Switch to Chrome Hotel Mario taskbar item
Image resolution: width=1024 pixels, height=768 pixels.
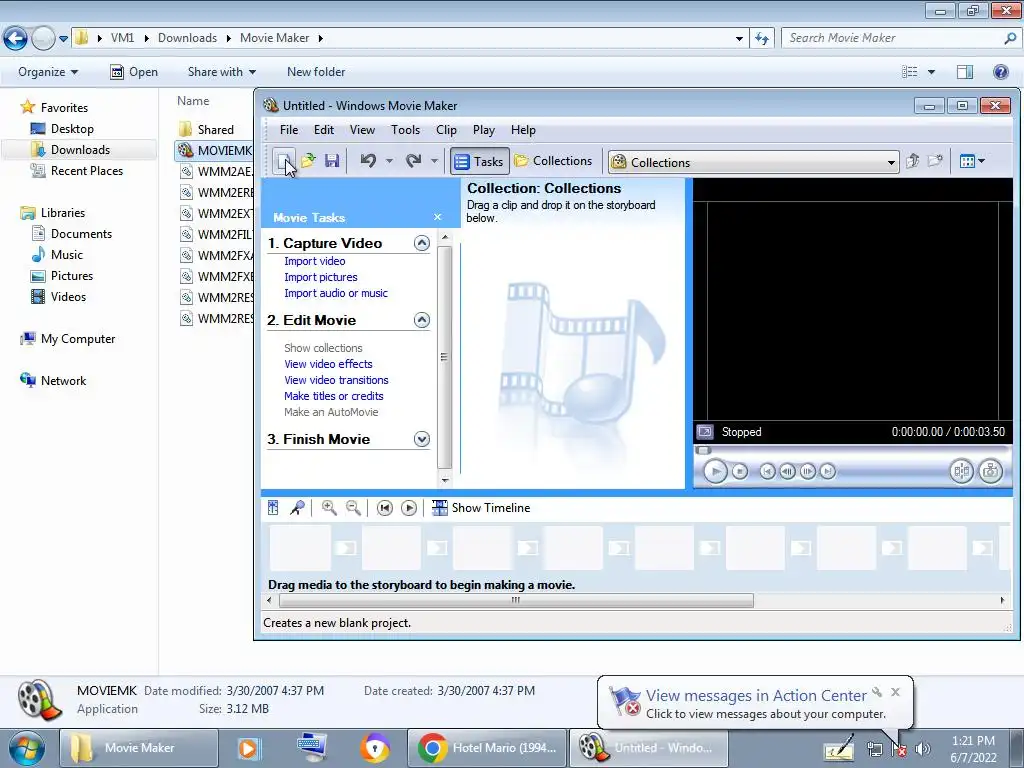(x=488, y=748)
